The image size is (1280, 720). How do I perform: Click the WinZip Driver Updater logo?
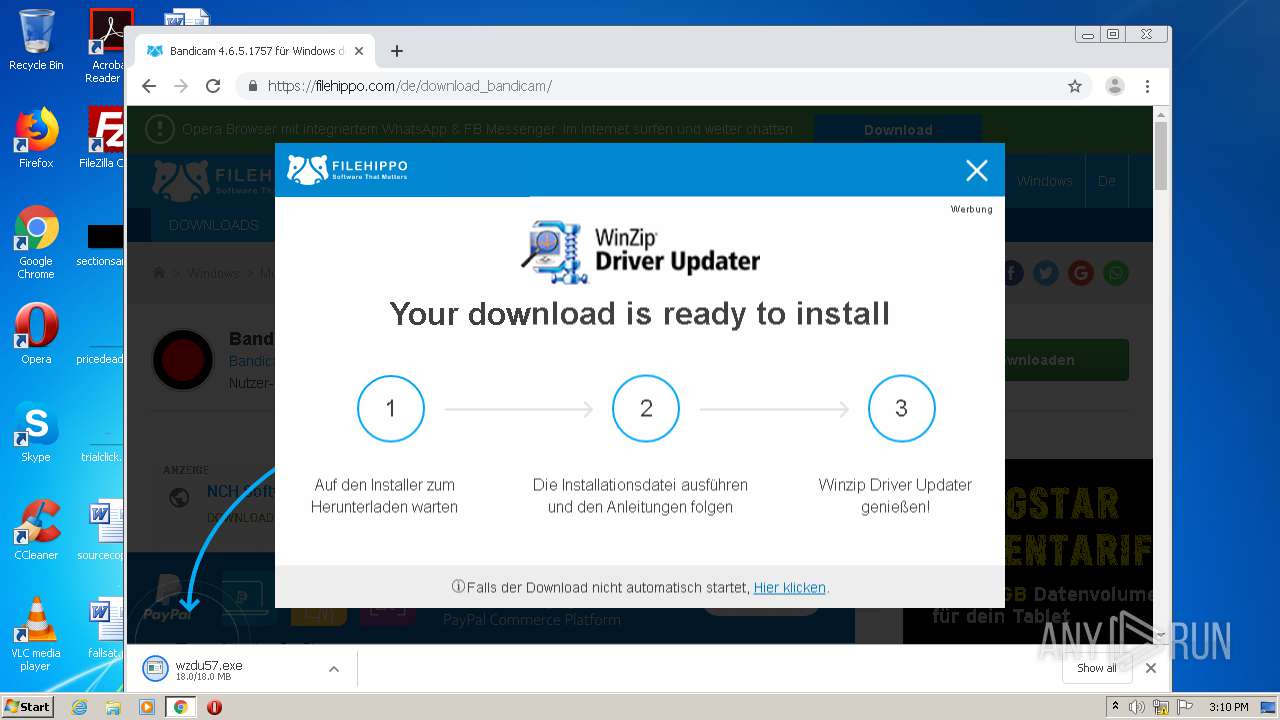click(640, 252)
